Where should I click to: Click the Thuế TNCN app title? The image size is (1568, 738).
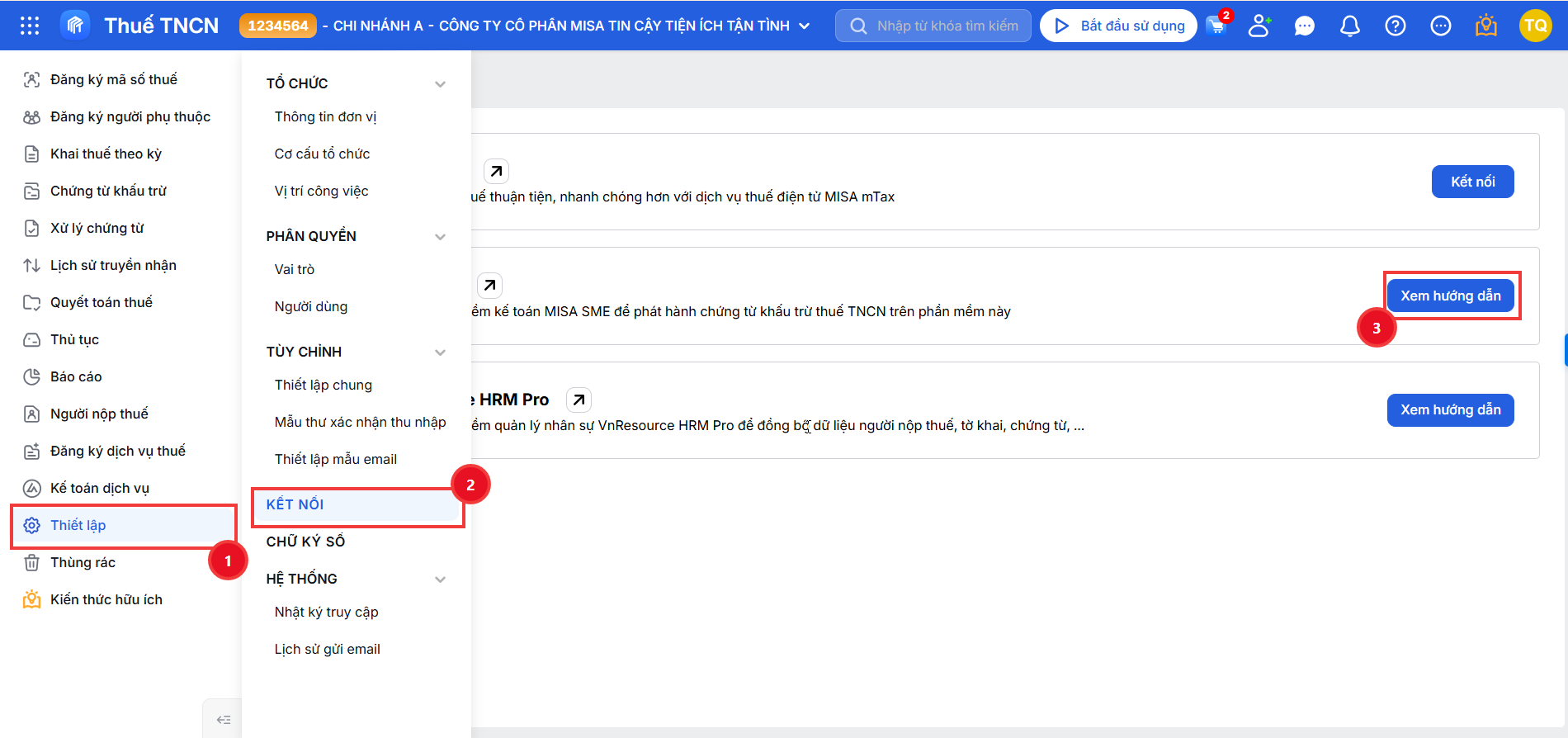pos(161,26)
